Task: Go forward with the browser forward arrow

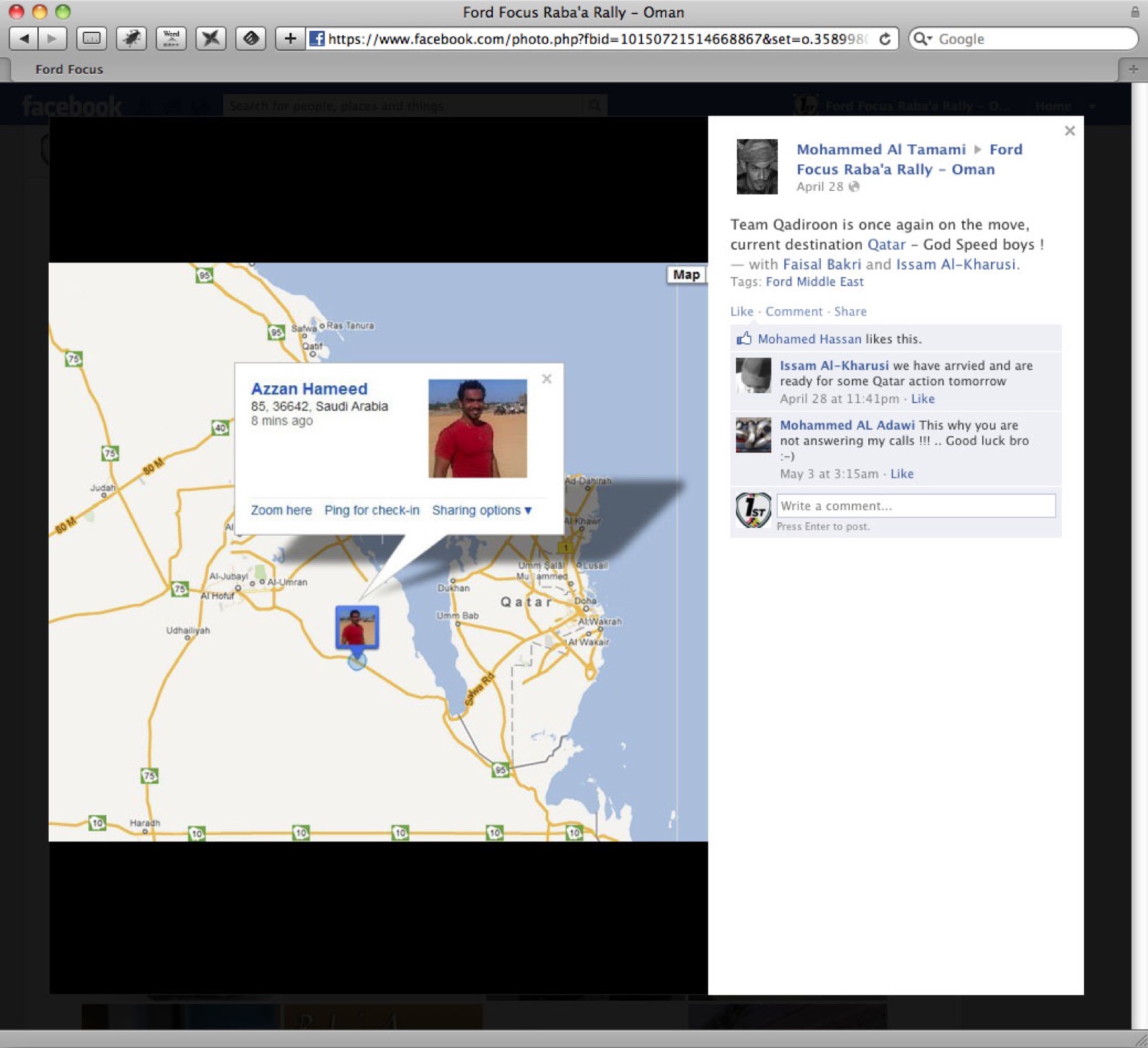Action: tap(52, 39)
